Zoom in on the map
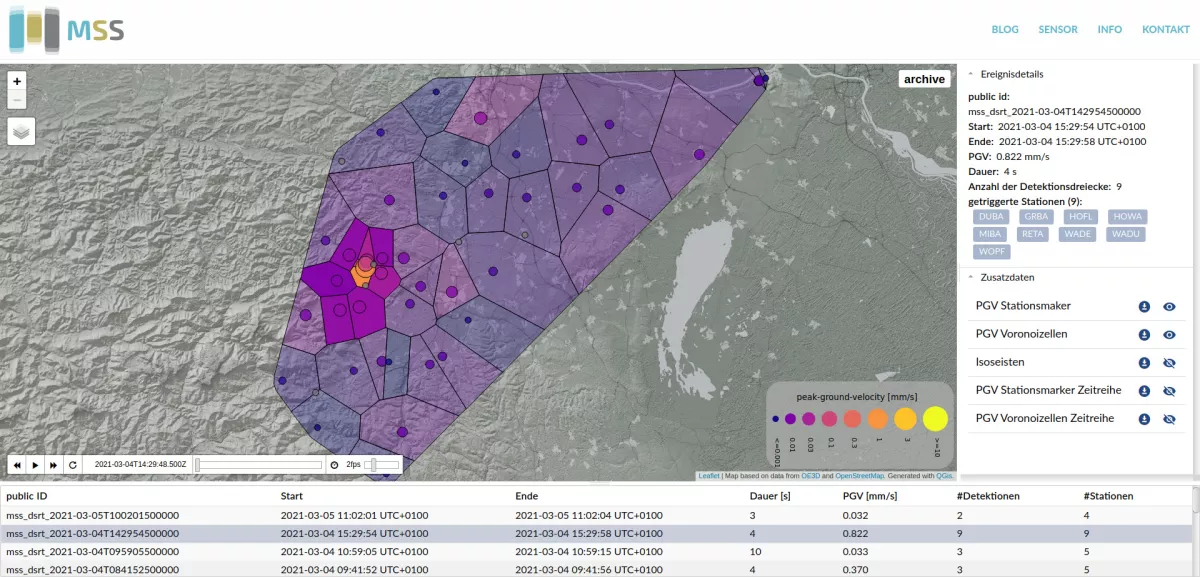Image resolution: width=1200 pixels, height=577 pixels. click(17, 81)
